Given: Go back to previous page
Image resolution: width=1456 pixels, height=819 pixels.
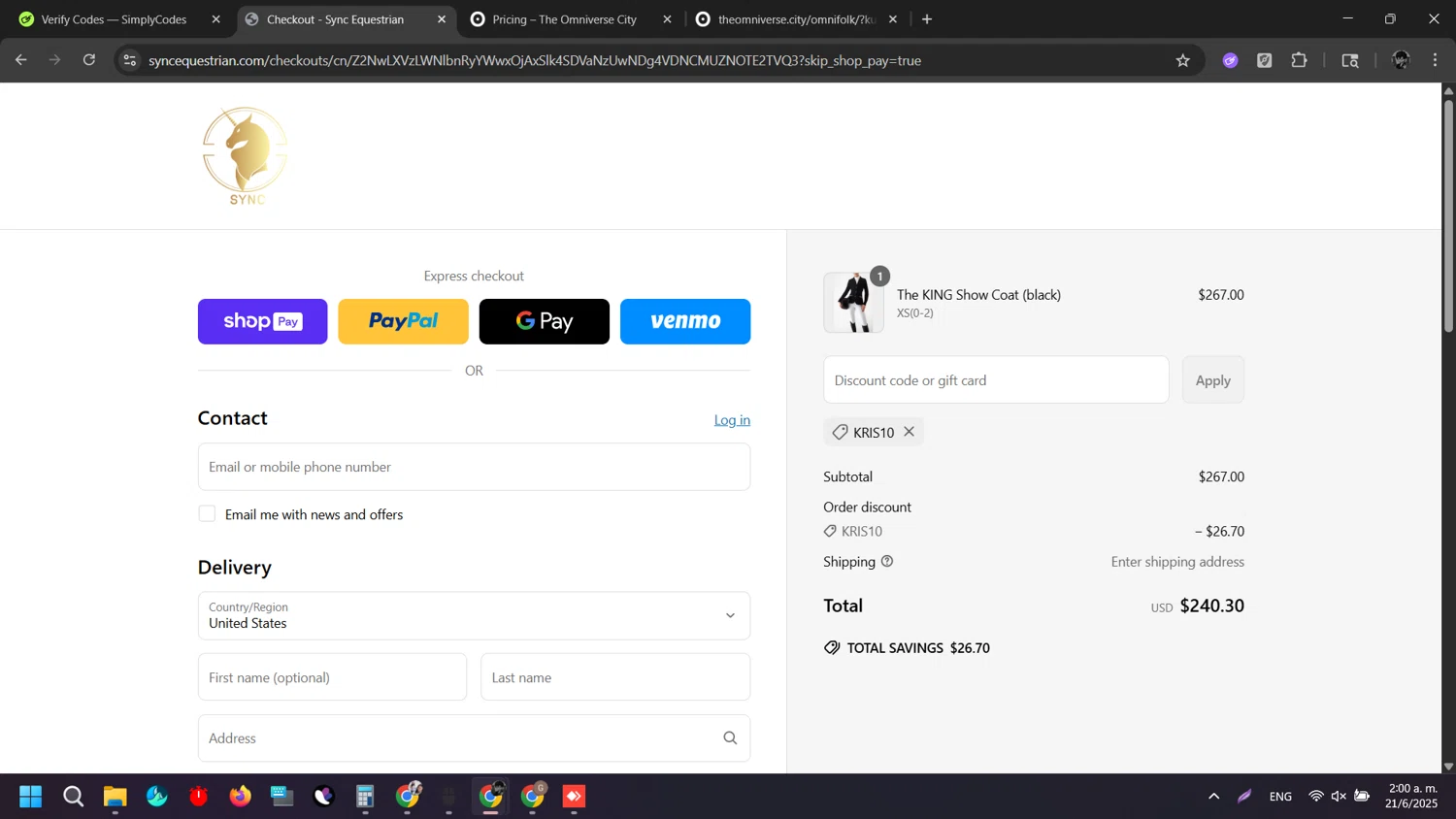Looking at the screenshot, I should (21, 60).
